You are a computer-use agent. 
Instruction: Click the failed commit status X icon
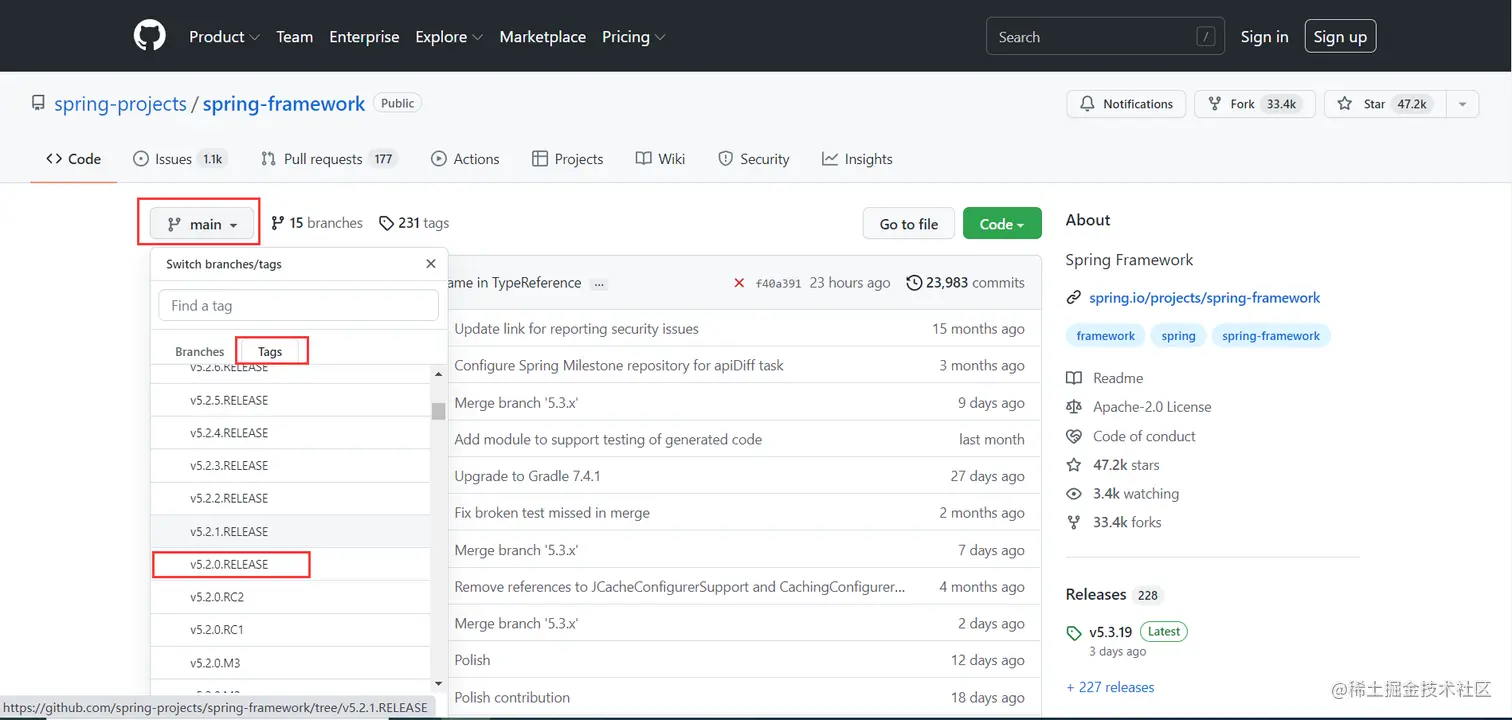point(739,283)
